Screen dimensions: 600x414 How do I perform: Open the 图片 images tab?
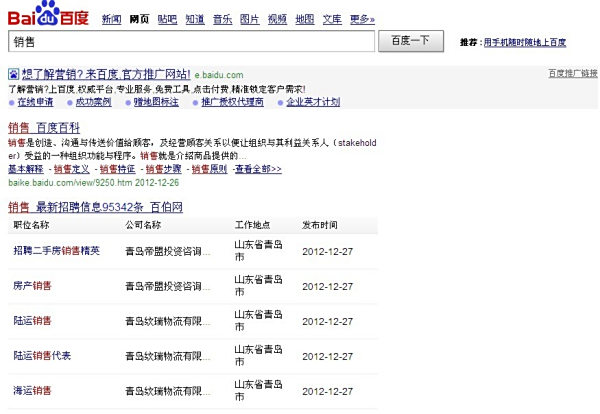pos(249,19)
